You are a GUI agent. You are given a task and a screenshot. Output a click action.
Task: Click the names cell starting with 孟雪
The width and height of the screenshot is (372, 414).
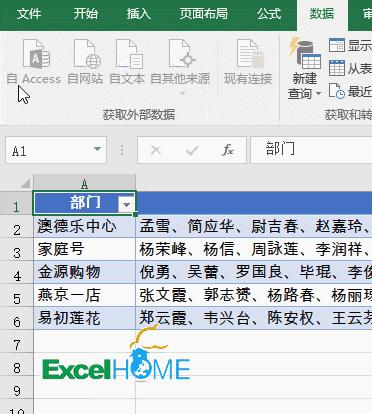(x=254, y=226)
